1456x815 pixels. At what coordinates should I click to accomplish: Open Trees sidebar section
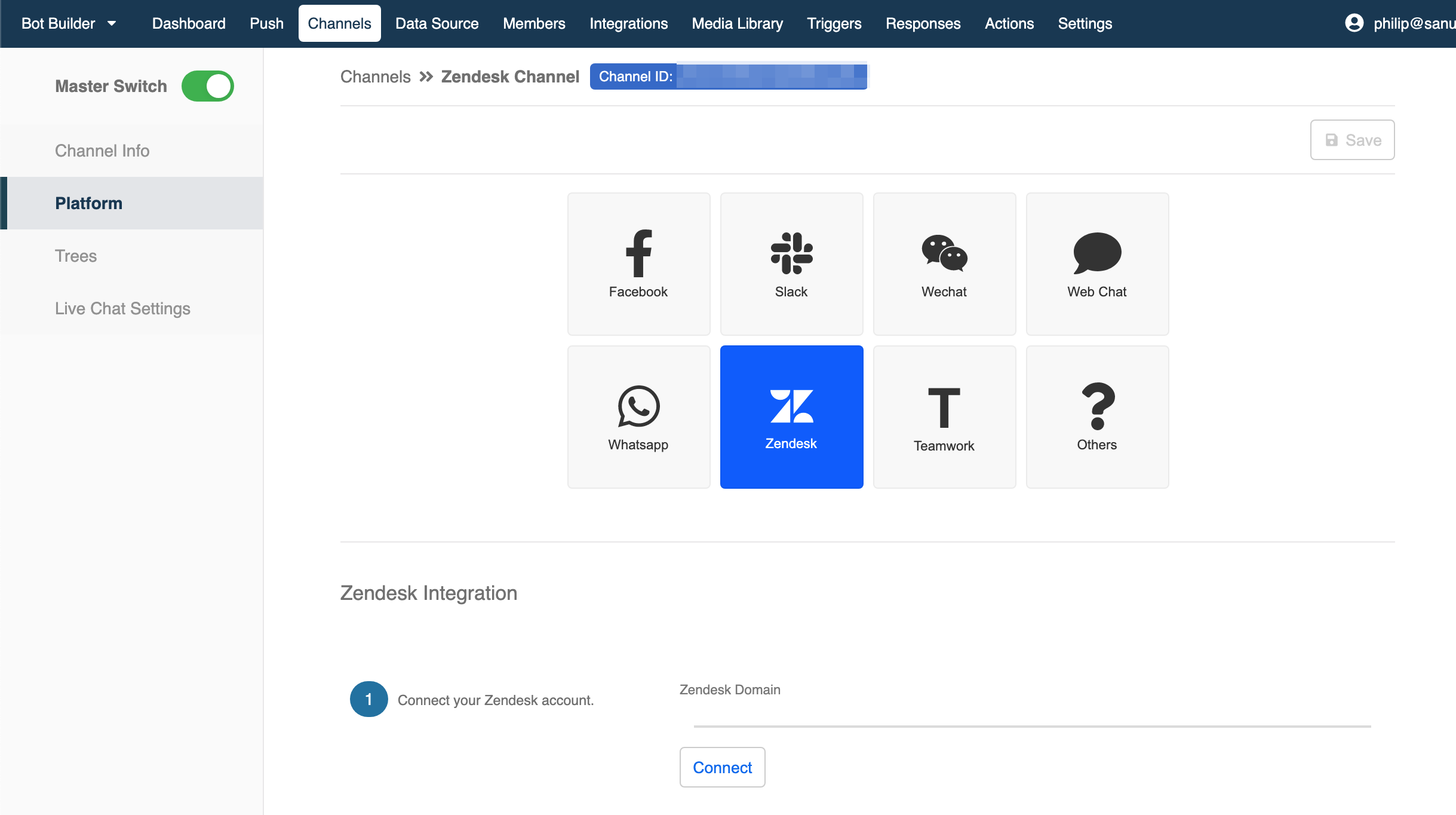131,256
